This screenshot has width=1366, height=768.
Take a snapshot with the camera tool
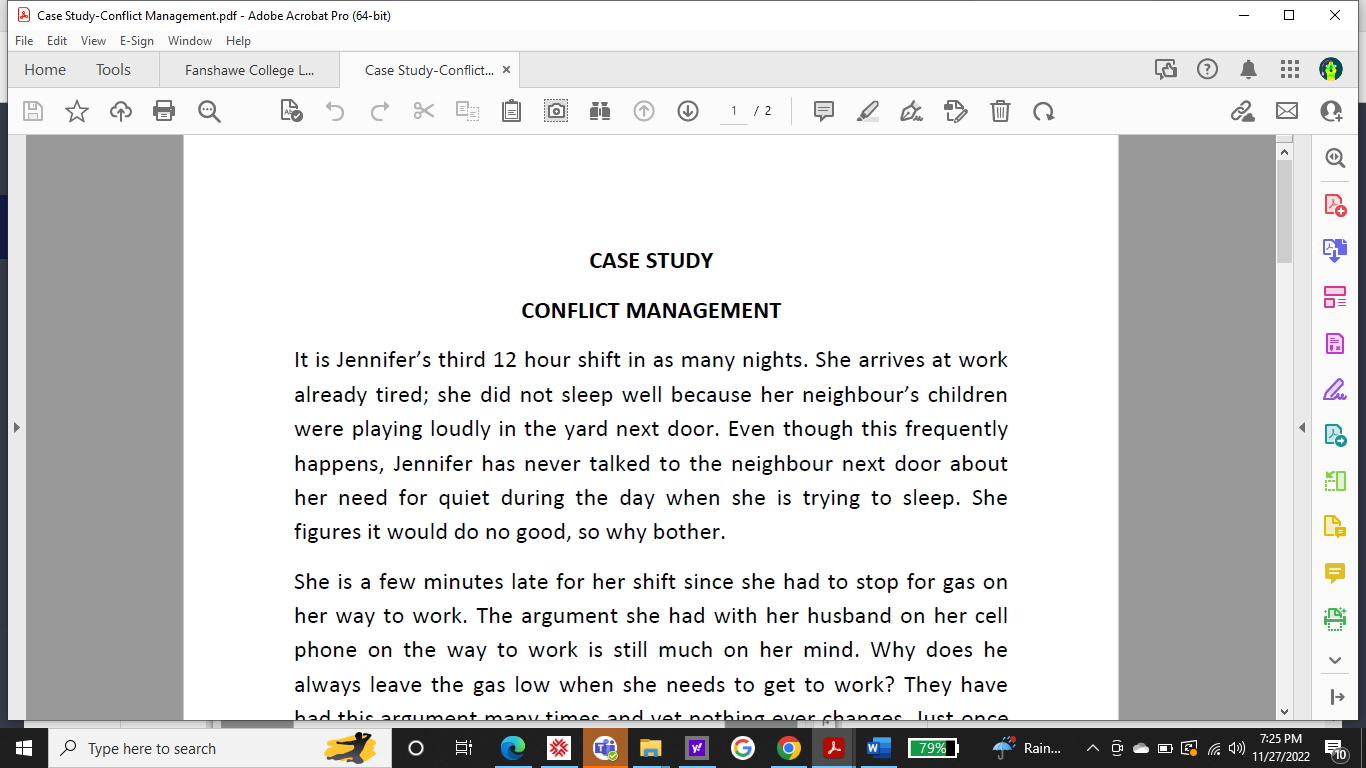(x=556, y=111)
